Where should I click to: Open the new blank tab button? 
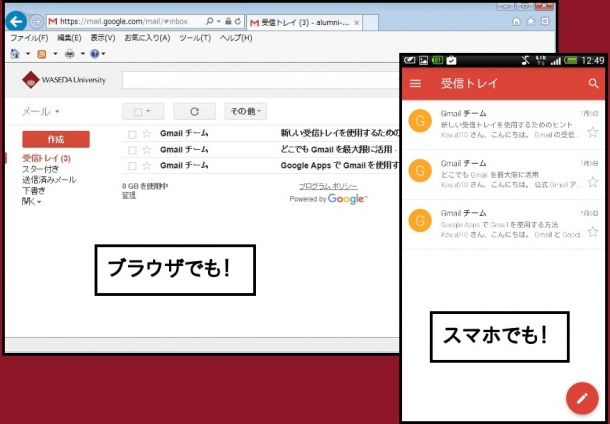[370, 23]
